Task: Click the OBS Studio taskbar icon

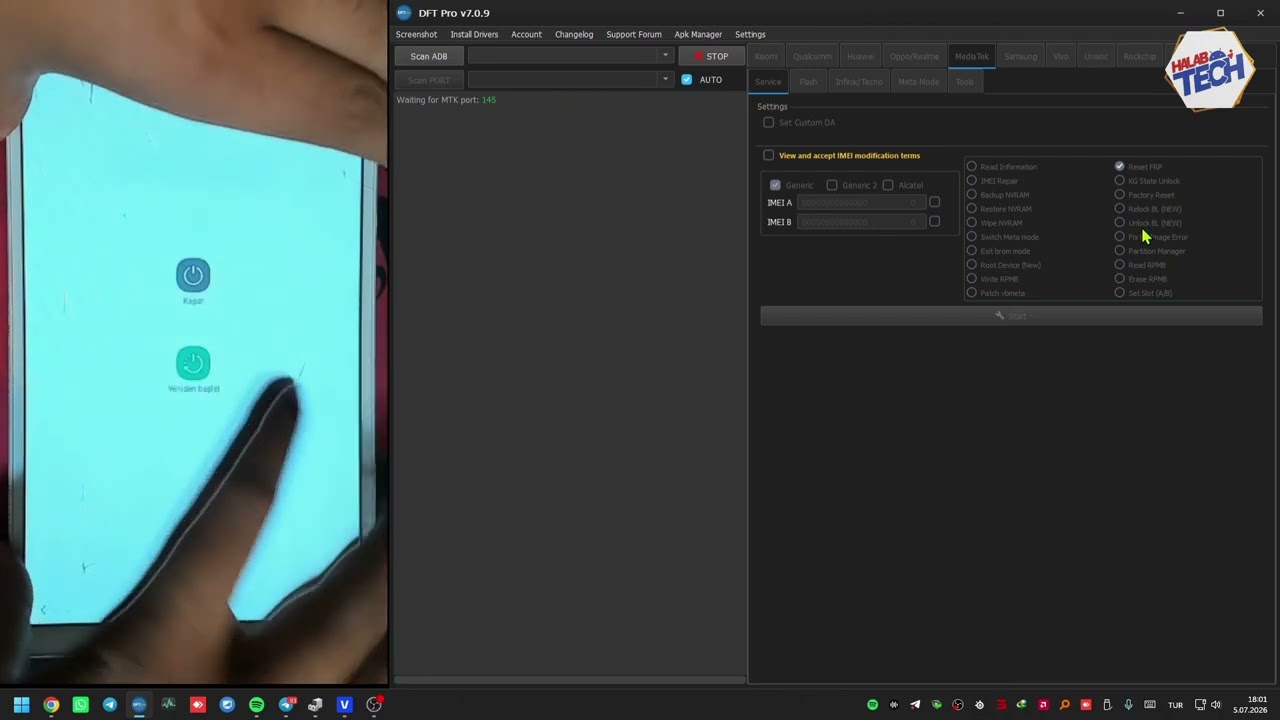Action: click(x=374, y=705)
